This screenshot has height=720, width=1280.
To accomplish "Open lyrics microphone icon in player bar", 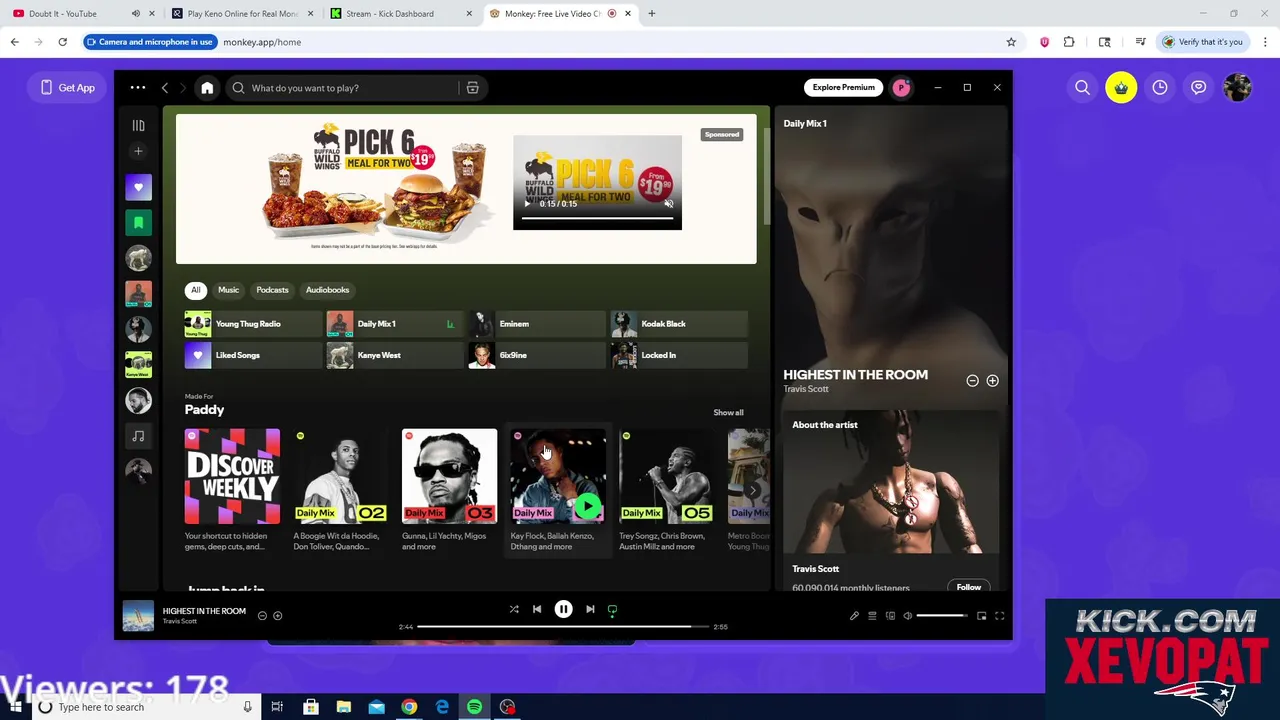I will tap(854, 616).
